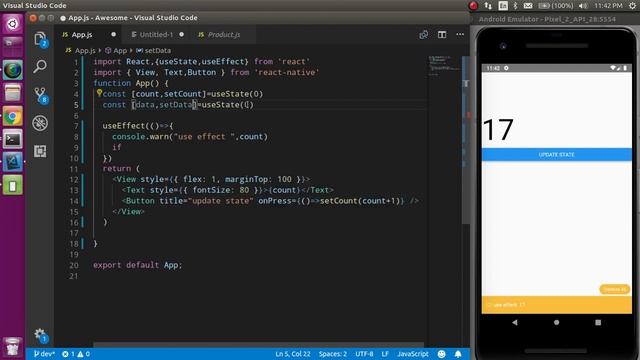Click the large number 17 in the emulator
Image resolution: width=640 pixels, height=360 pixels.
tap(498, 130)
